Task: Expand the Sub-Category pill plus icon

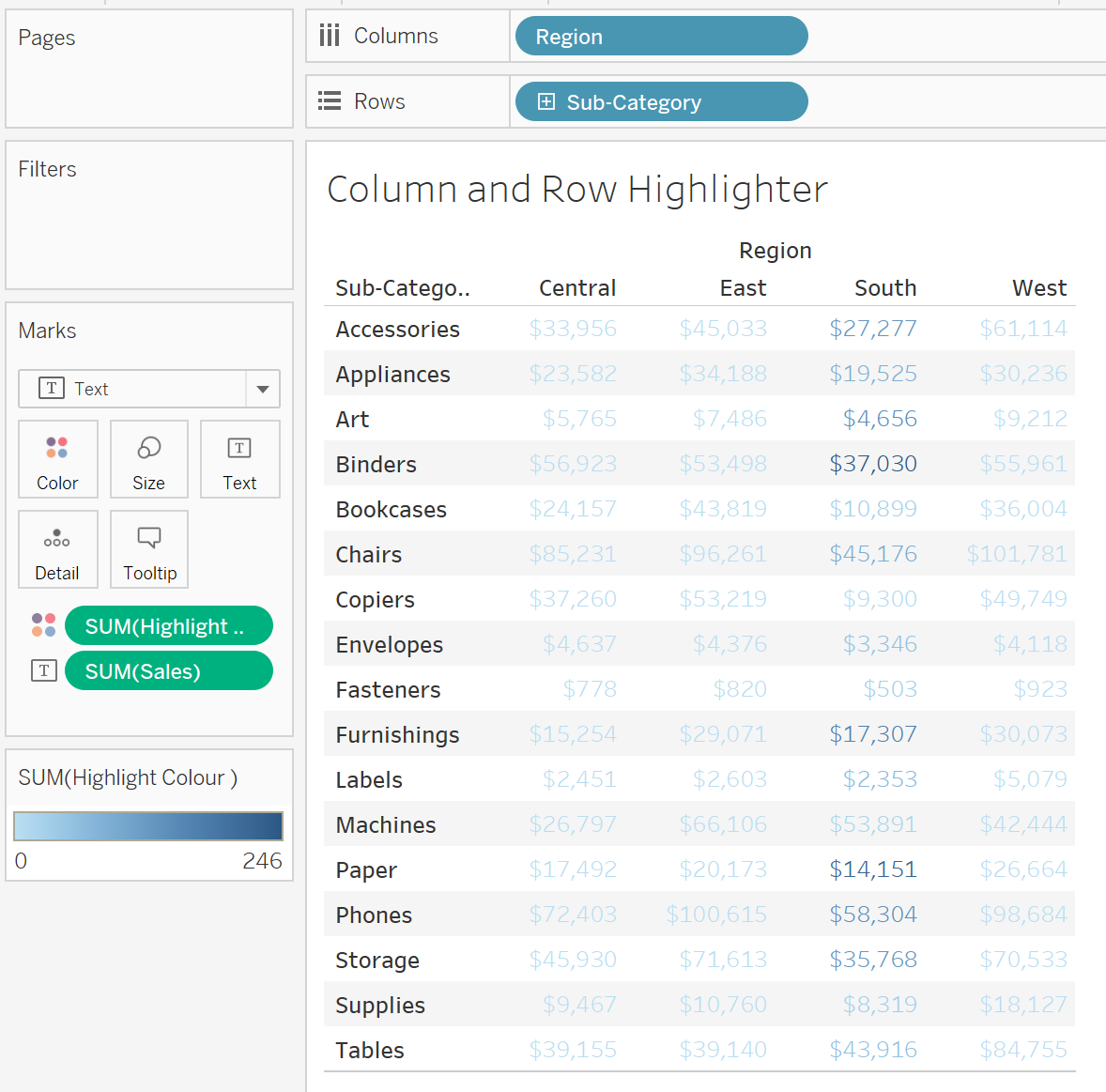Action: pos(546,101)
